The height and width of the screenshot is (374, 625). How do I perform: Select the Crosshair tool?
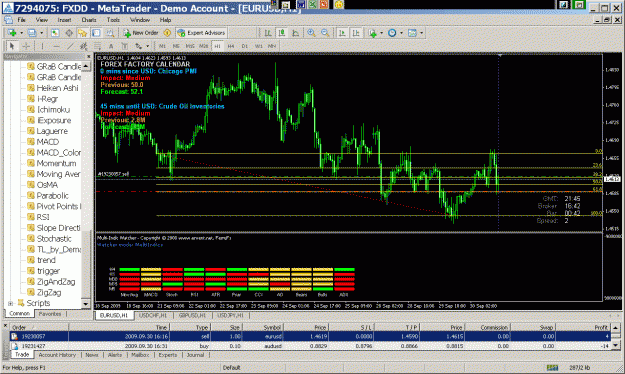[26, 46]
